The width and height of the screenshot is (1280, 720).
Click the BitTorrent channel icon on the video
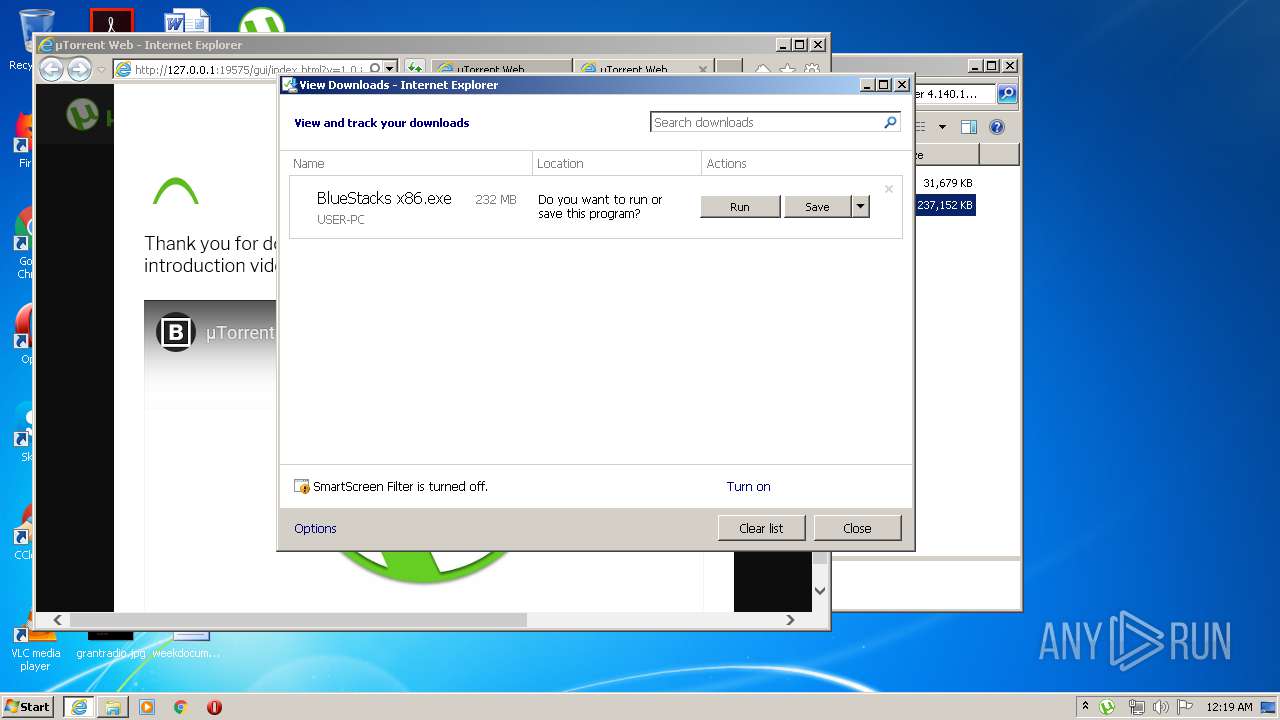click(x=175, y=332)
